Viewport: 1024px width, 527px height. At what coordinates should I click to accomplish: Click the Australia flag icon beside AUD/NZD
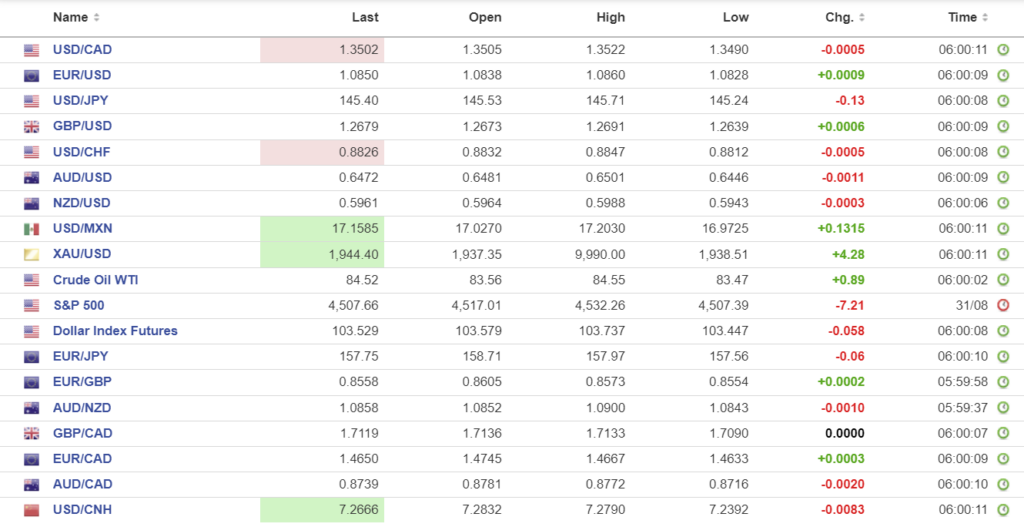(31, 408)
